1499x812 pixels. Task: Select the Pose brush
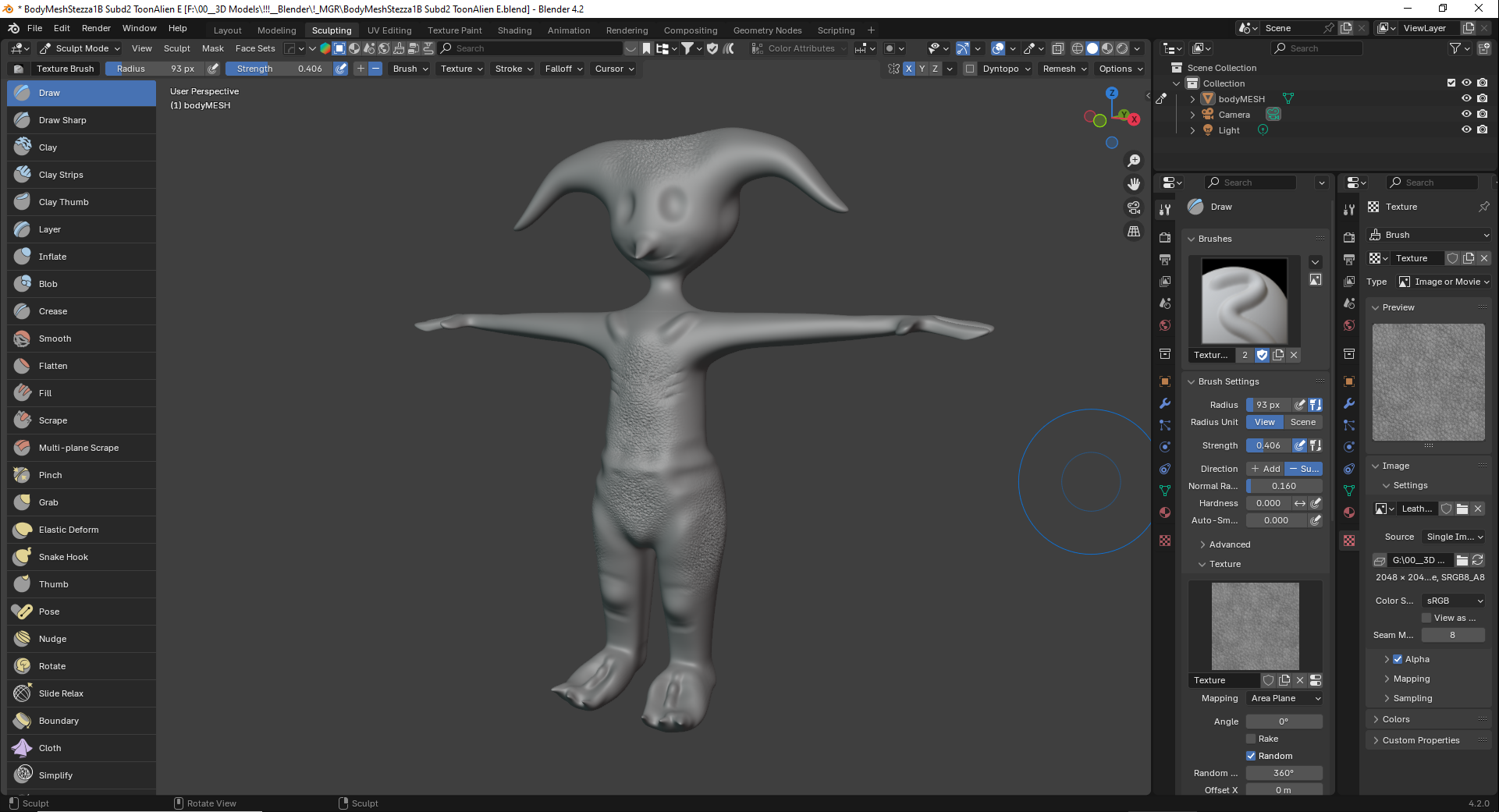coord(82,612)
